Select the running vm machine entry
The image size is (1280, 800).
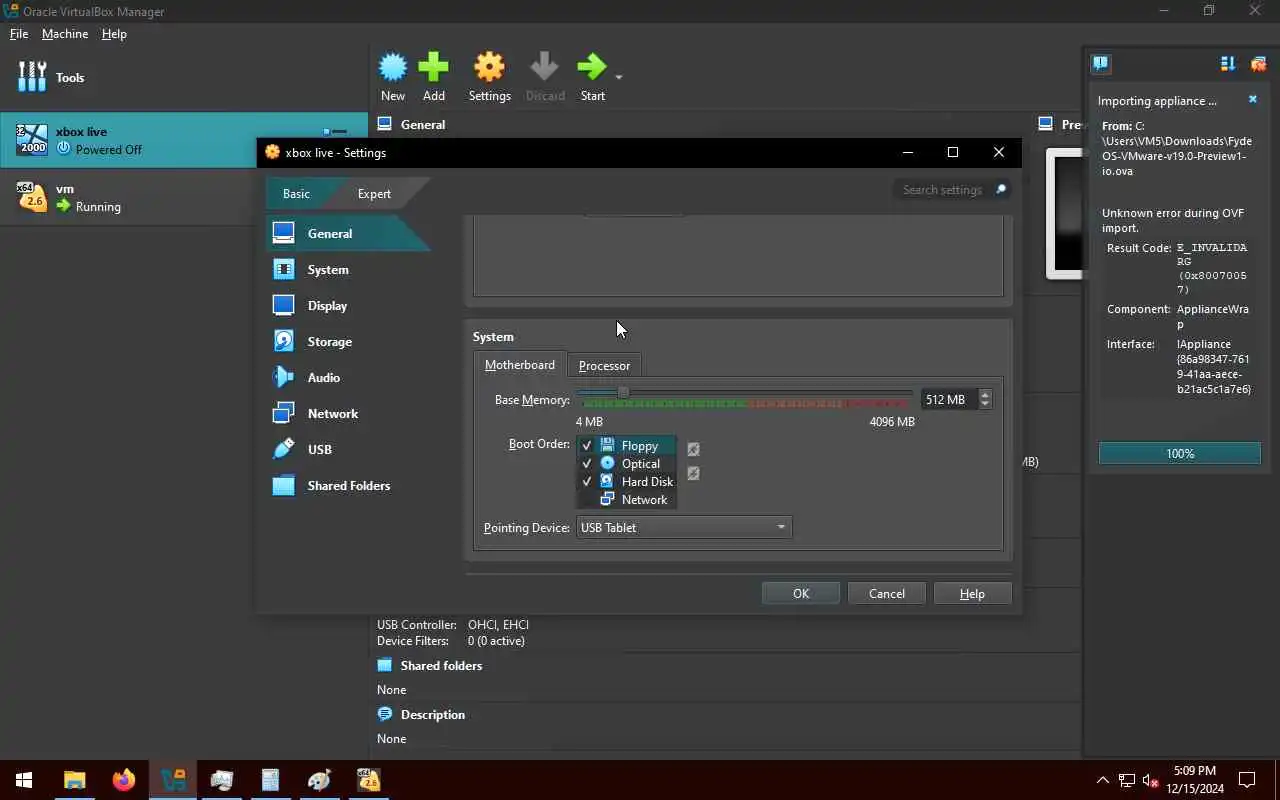click(x=184, y=197)
